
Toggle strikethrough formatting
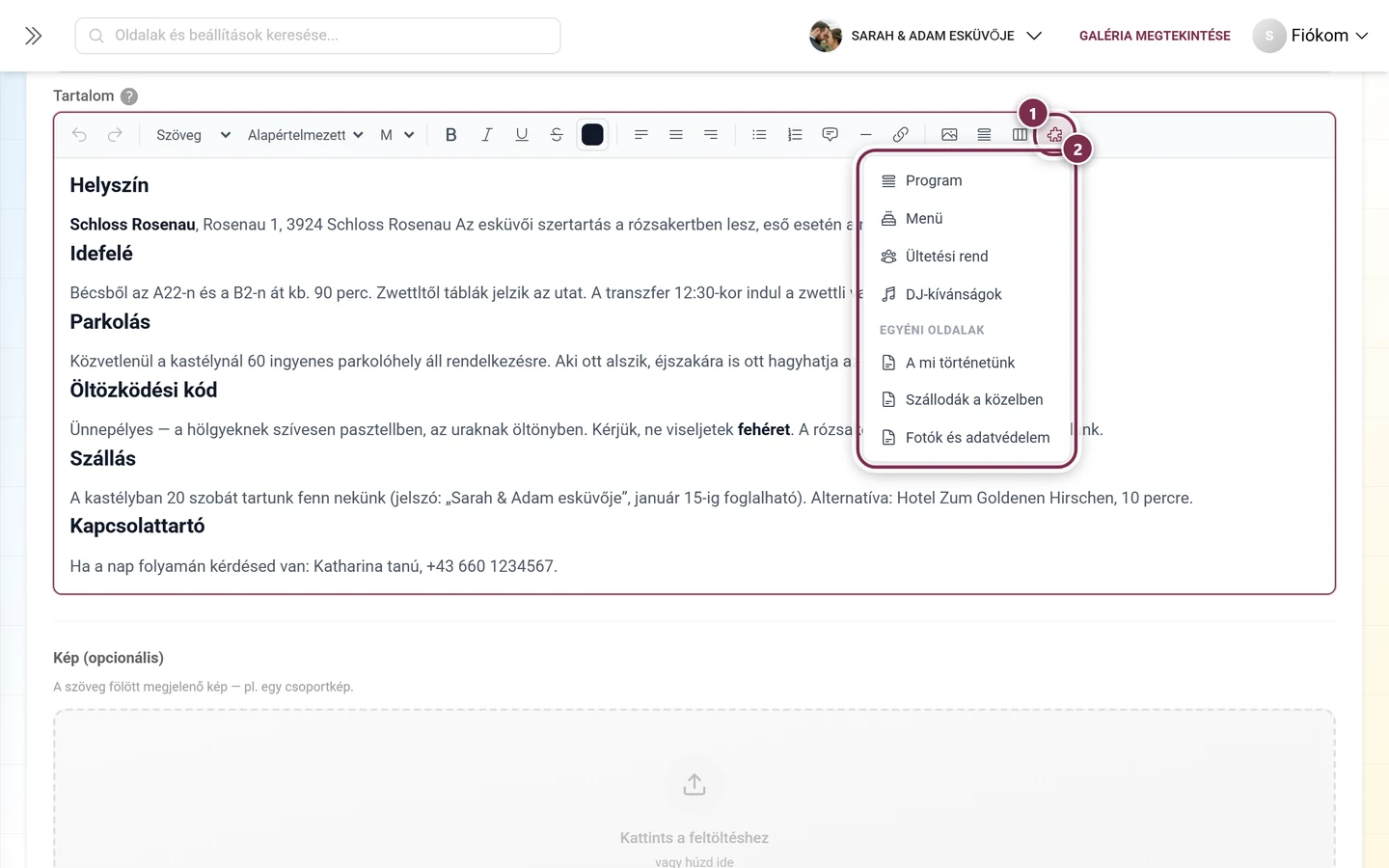[x=557, y=135]
